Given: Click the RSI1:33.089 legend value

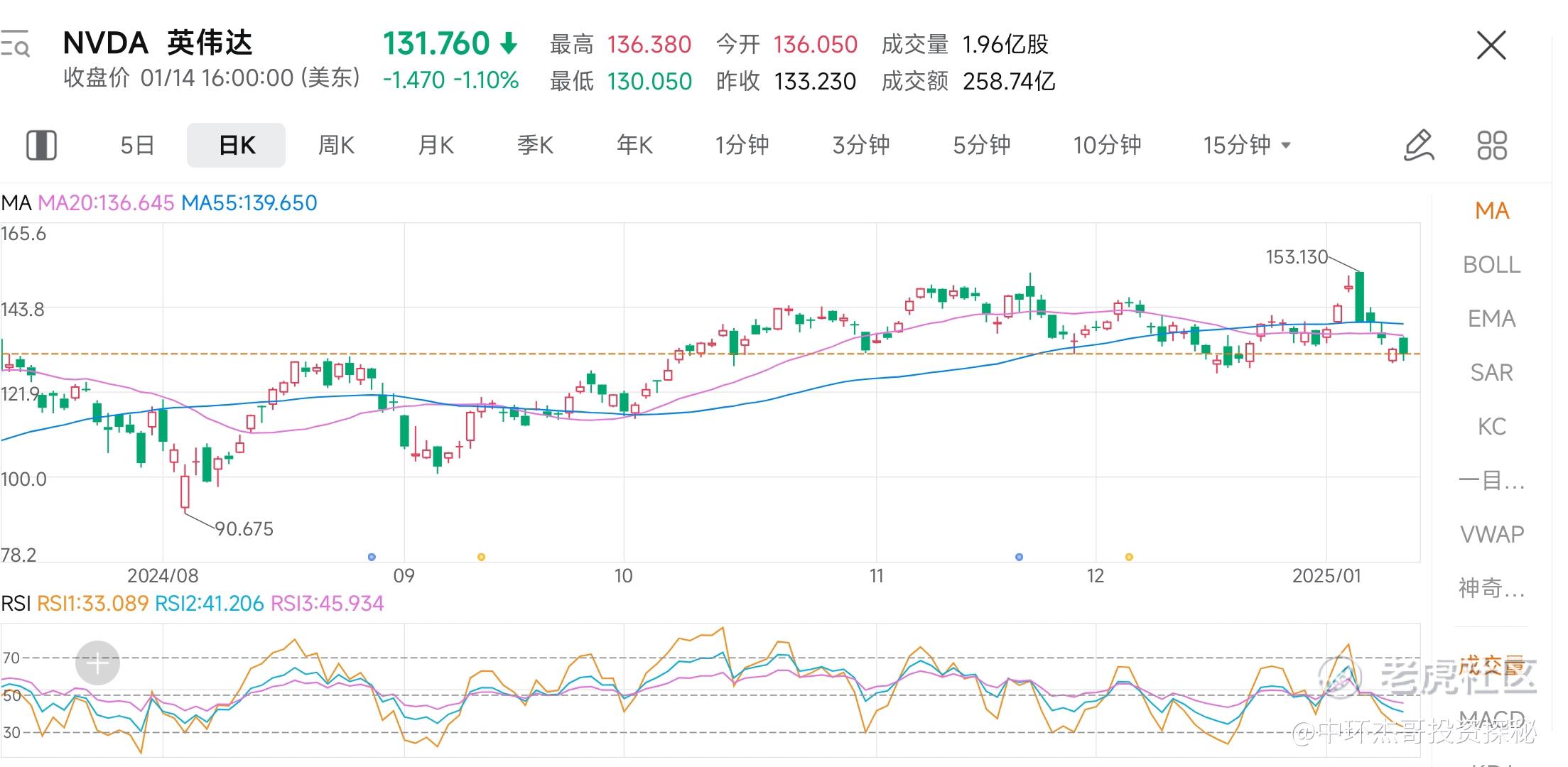Looking at the screenshot, I should click(x=92, y=604).
